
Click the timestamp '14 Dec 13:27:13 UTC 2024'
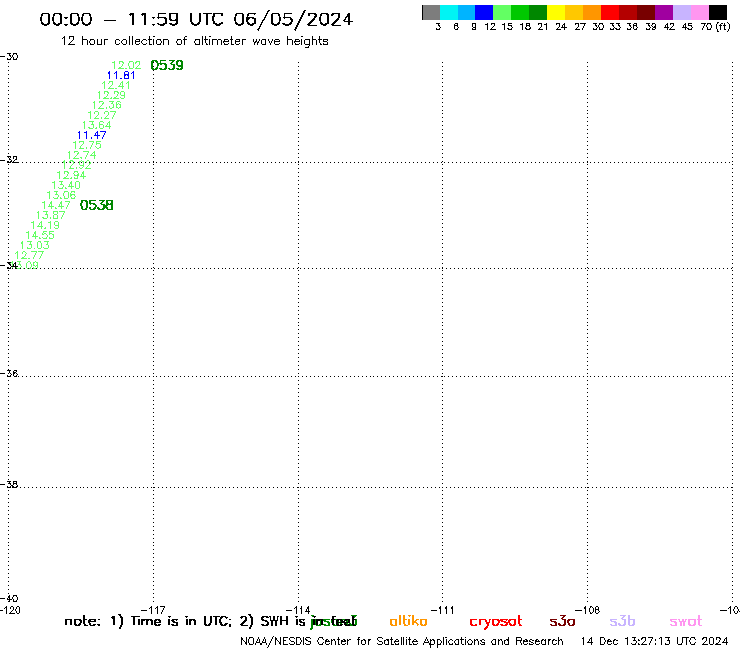click(655, 642)
